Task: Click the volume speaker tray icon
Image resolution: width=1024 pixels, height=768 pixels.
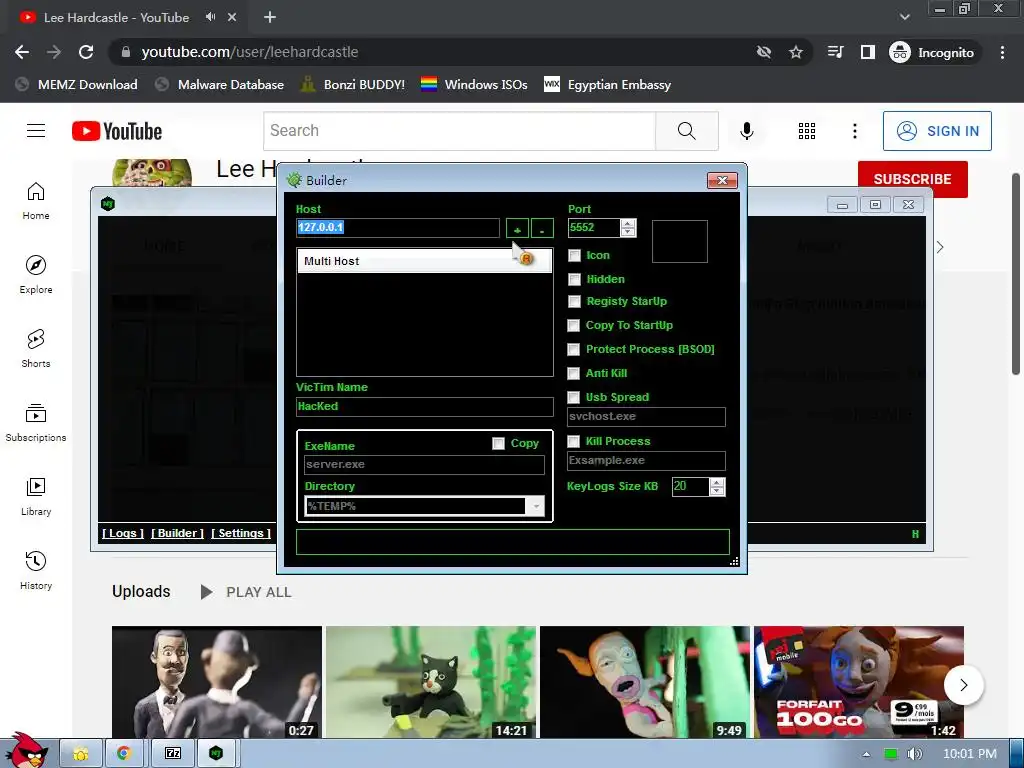Action: (914, 754)
